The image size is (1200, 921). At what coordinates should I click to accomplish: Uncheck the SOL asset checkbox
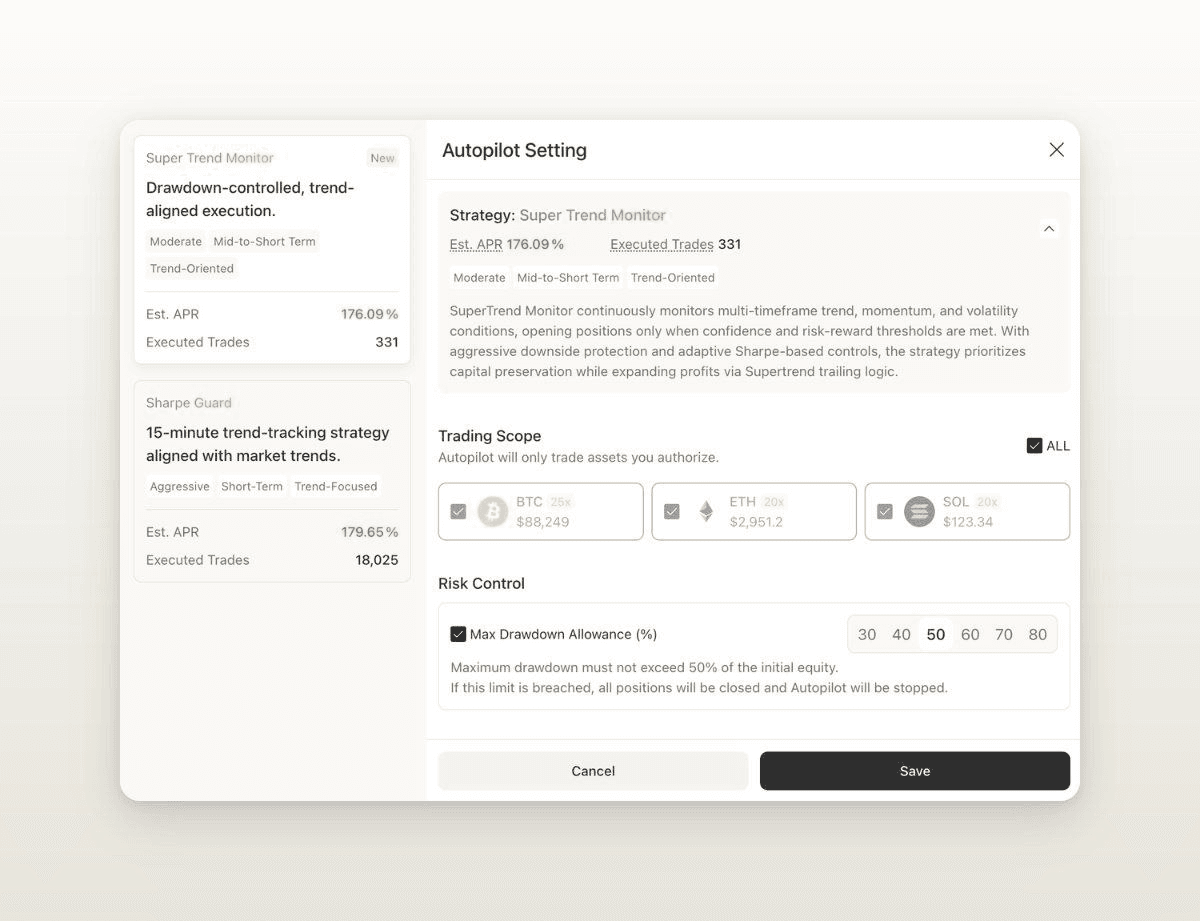885,512
